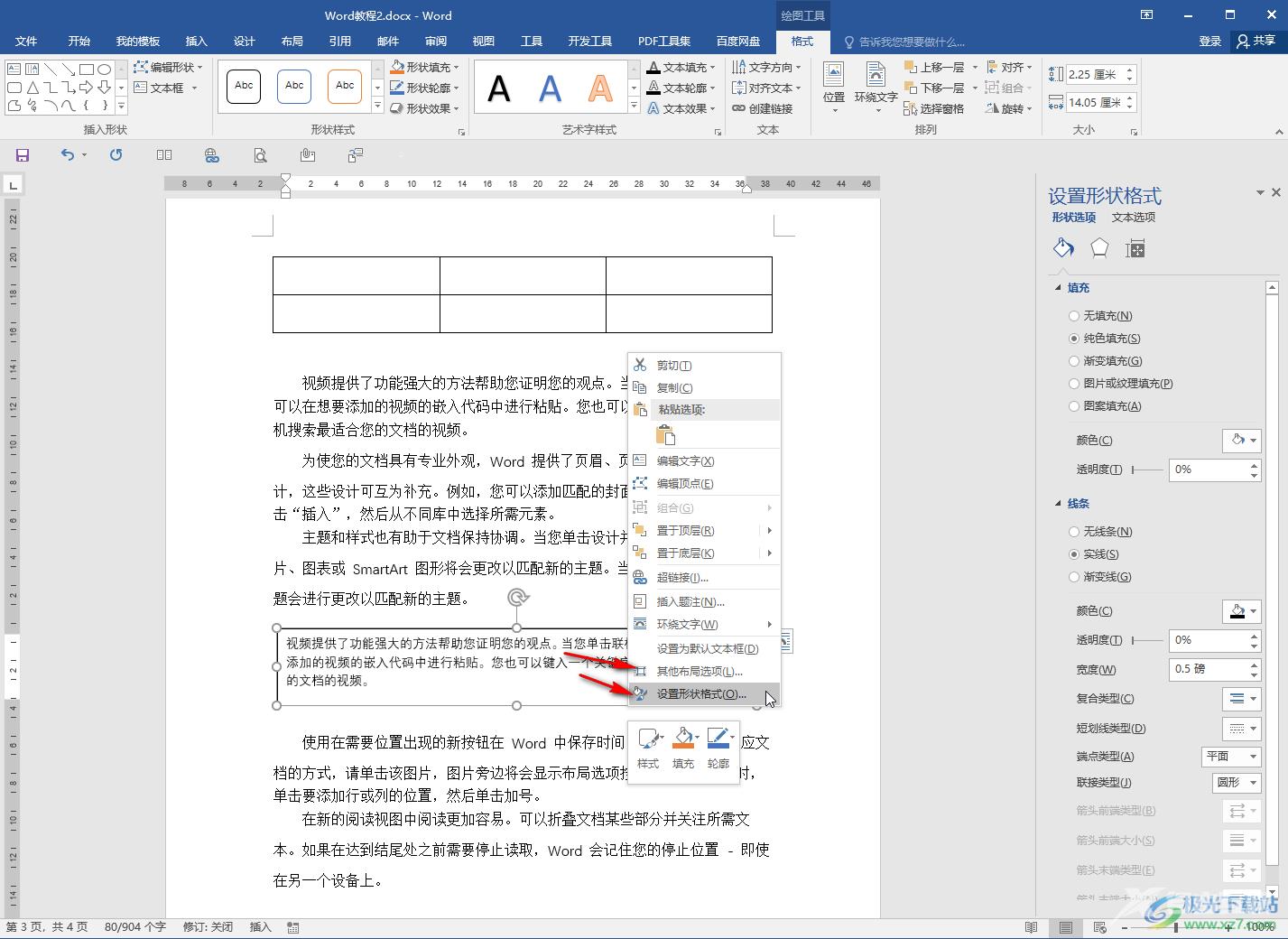The image size is (1288, 939).
Task: Open the Fill & Line paint bucket tab
Action: (x=1063, y=248)
